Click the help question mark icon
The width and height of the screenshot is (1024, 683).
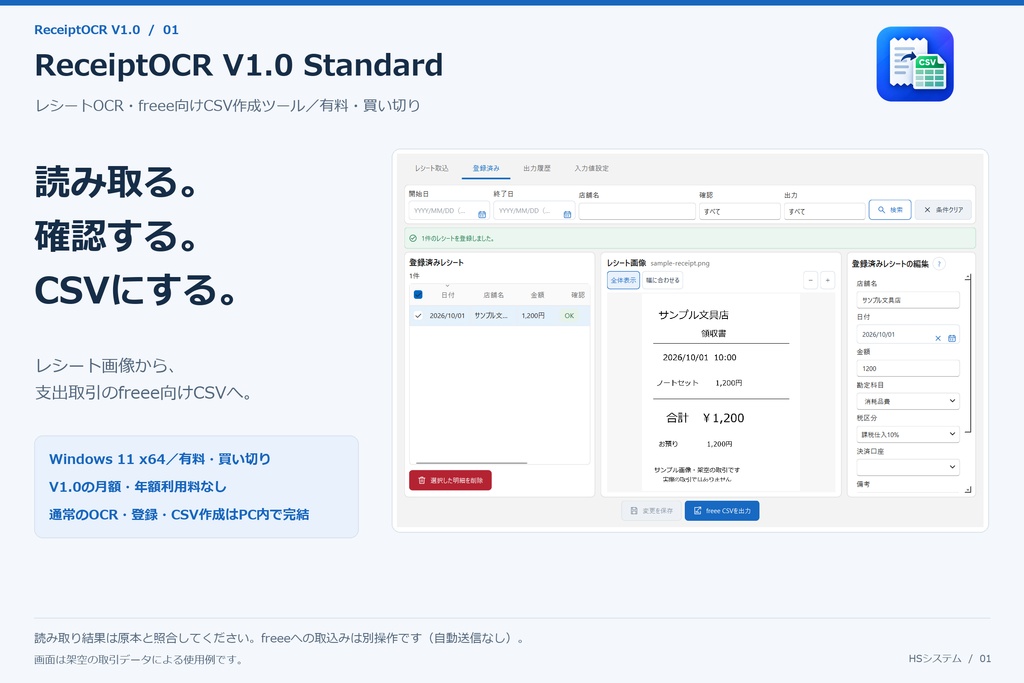click(x=939, y=264)
